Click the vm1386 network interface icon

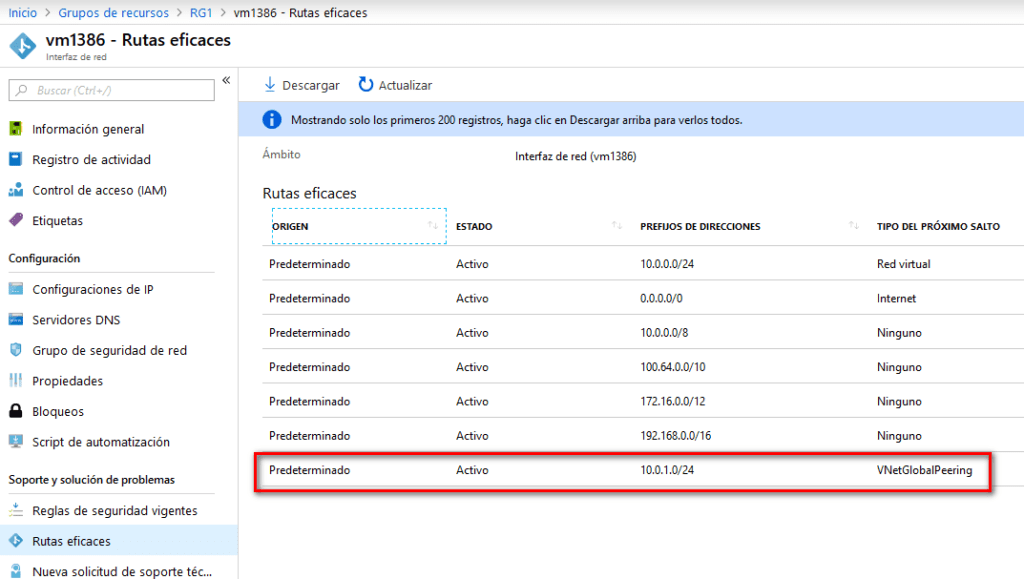click(x=23, y=46)
